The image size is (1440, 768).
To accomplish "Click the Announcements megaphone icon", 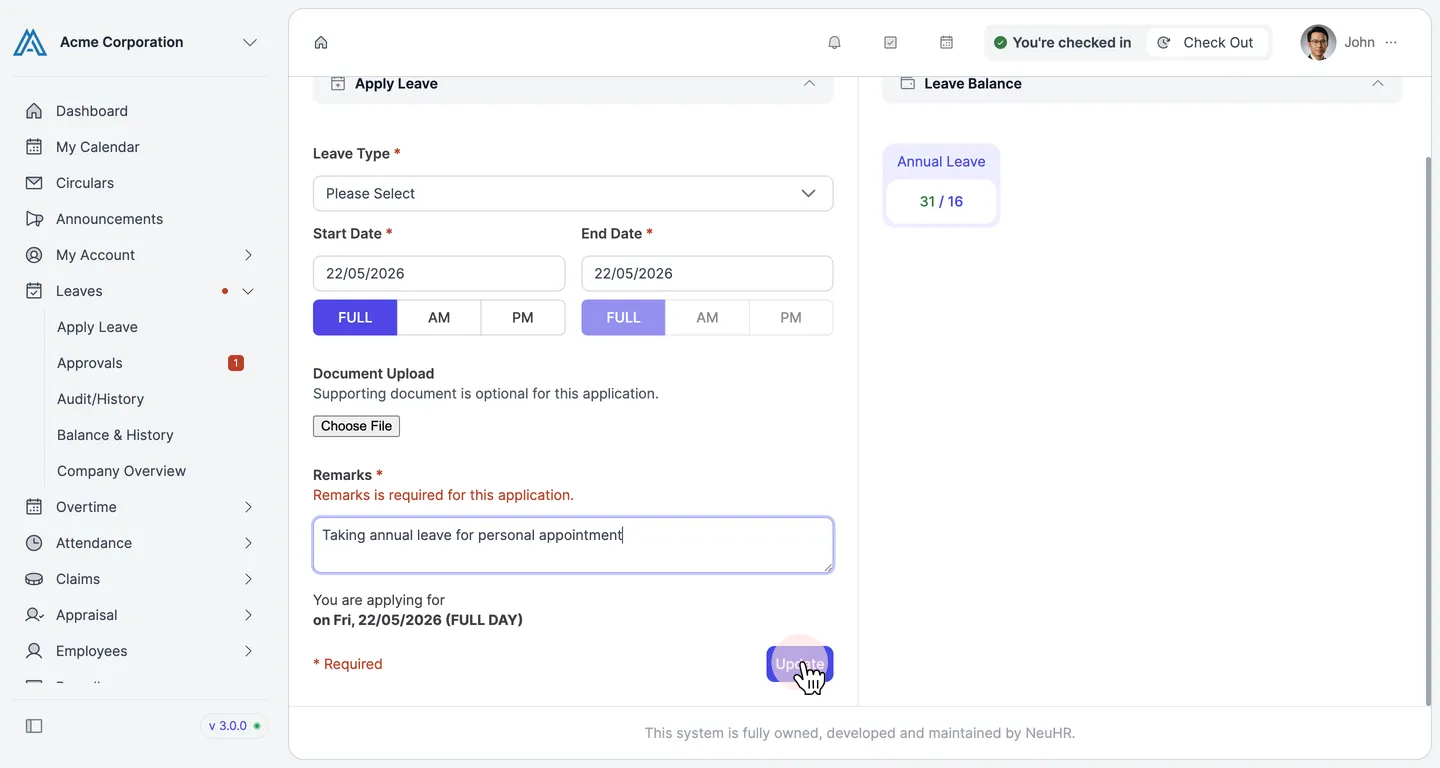I will point(34,219).
